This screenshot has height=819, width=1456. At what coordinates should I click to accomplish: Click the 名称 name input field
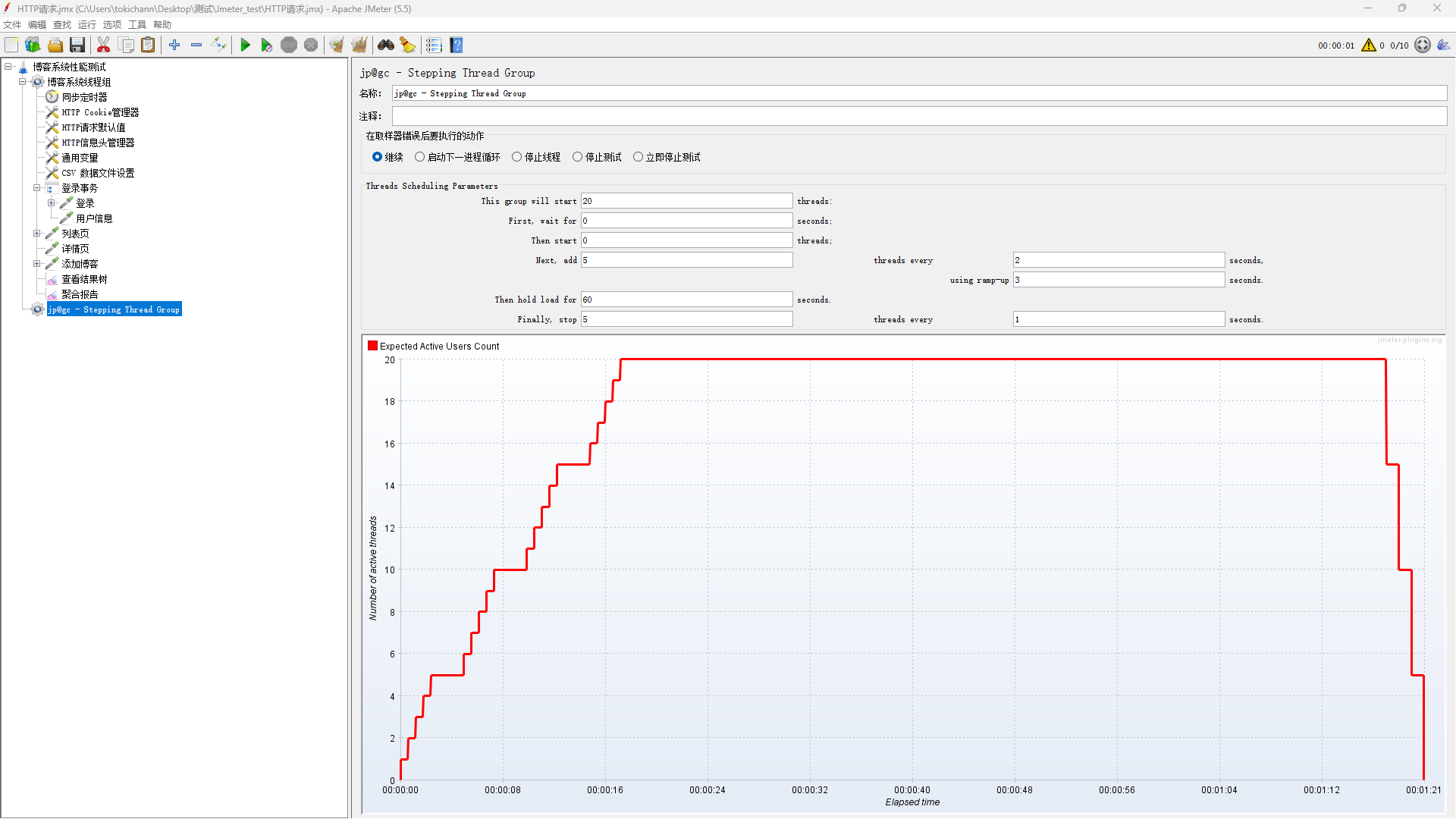tap(919, 93)
